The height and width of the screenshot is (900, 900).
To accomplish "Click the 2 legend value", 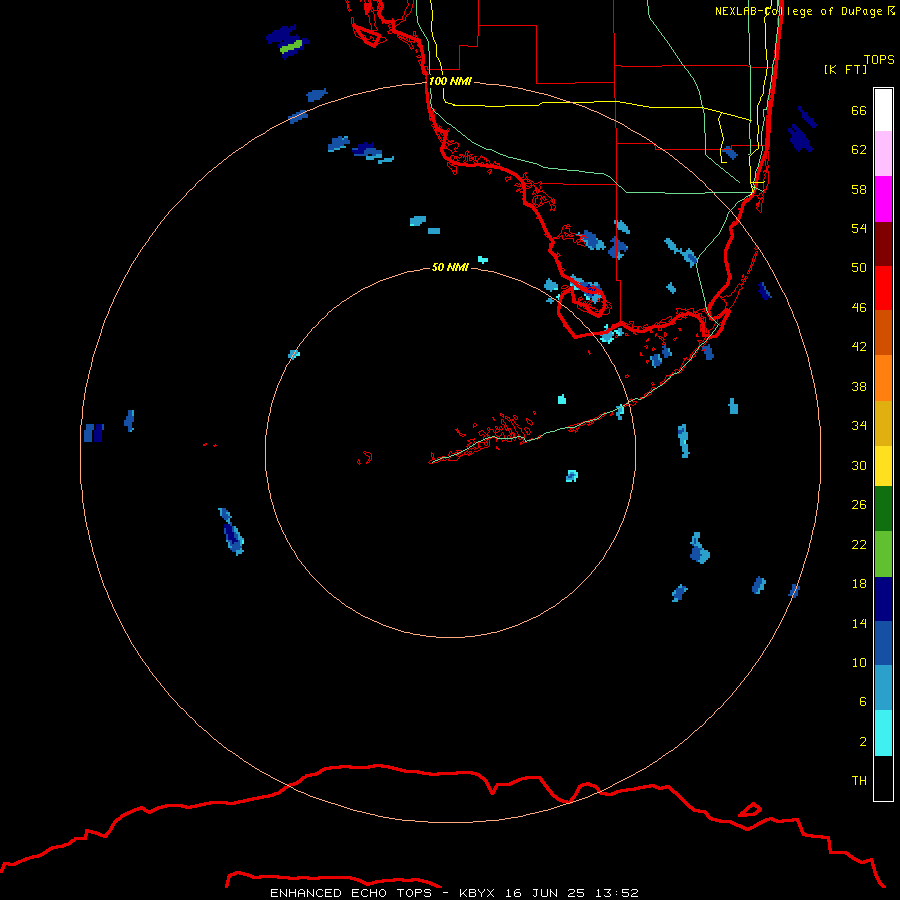I will (x=863, y=742).
